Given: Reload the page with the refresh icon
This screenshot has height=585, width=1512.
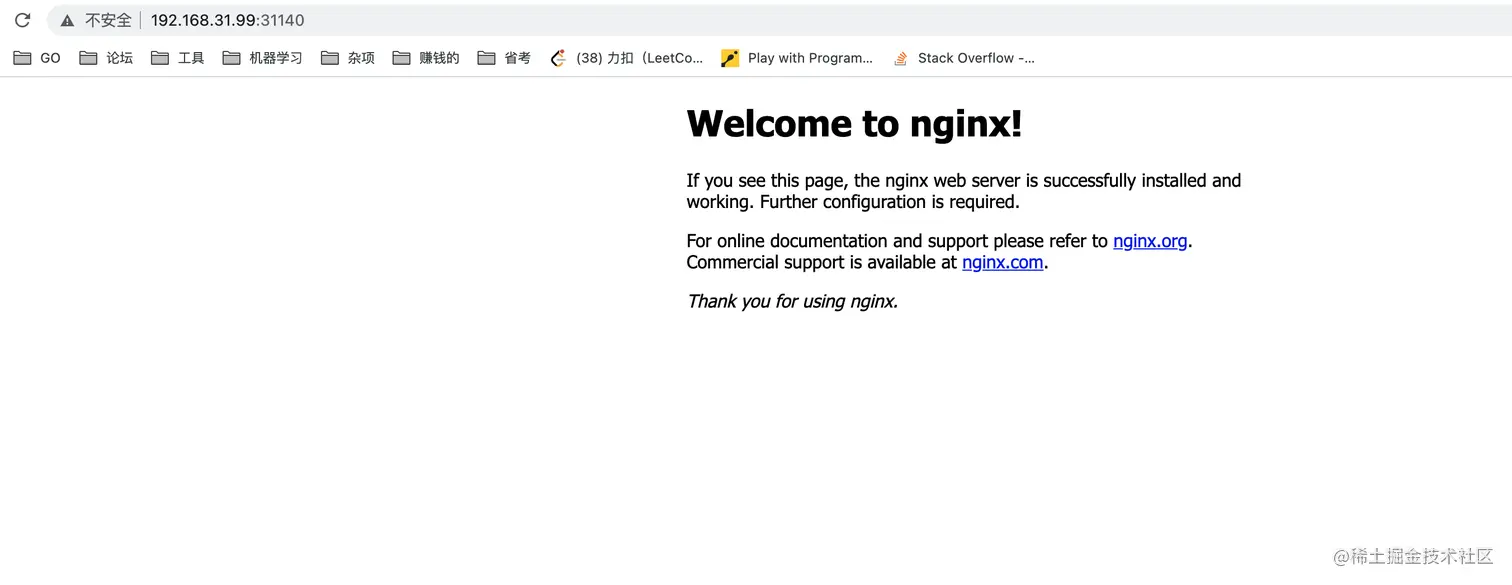Looking at the screenshot, I should pos(22,20).
